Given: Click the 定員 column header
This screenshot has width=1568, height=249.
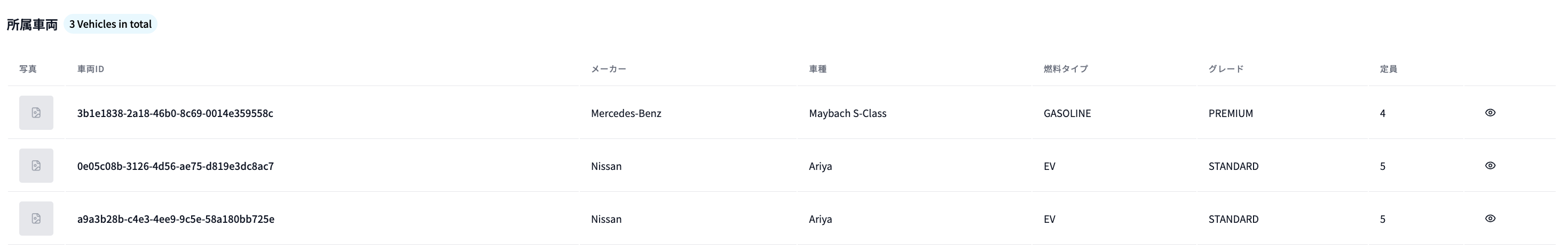Looking at the screenshot, I should 1388,69.
